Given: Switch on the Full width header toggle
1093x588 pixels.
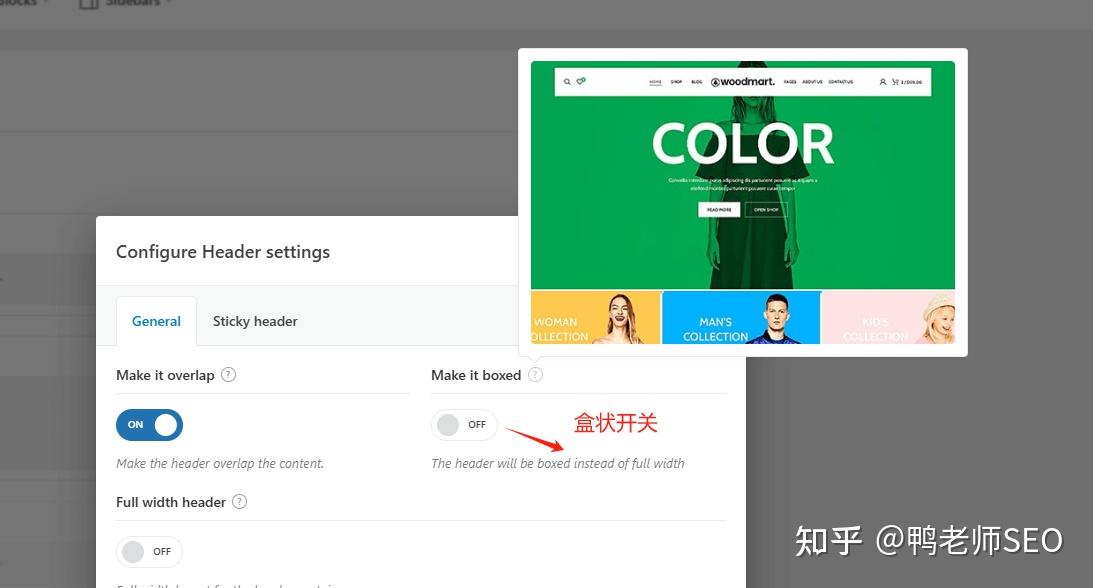Looking at the screenshot, I should coord(149,551).
